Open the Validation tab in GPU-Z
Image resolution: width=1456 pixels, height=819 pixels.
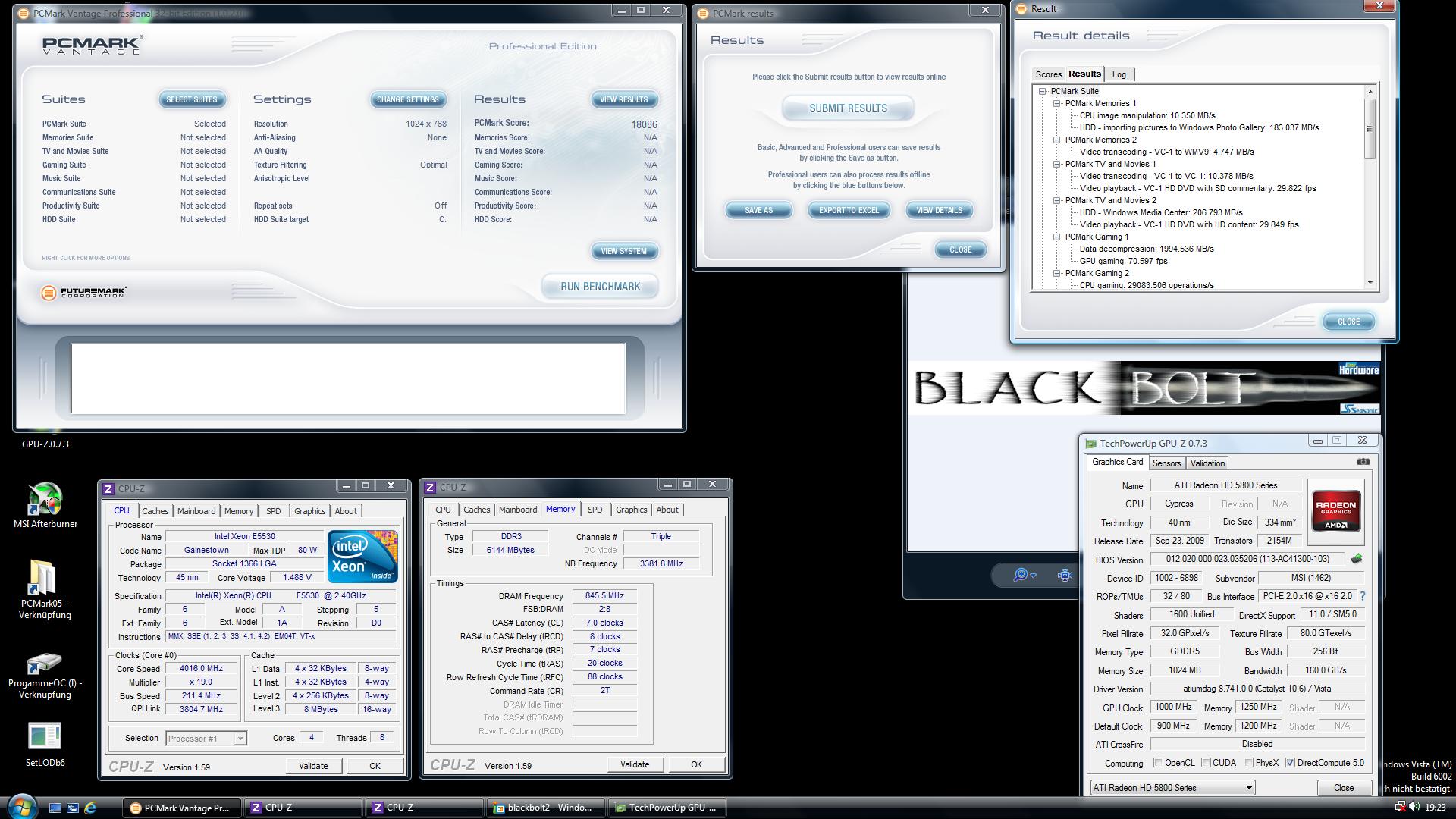1207,463
